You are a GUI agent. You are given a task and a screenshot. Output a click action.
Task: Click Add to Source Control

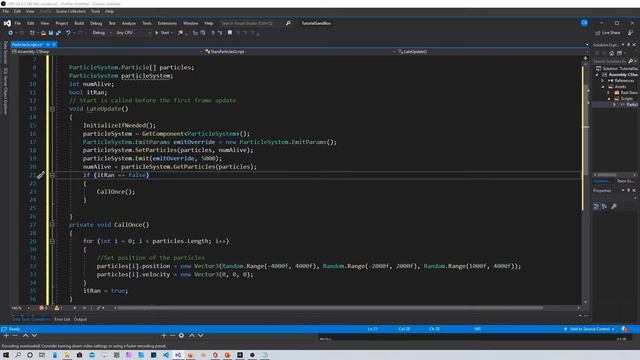pyautogui.click(x=590, y=329)
